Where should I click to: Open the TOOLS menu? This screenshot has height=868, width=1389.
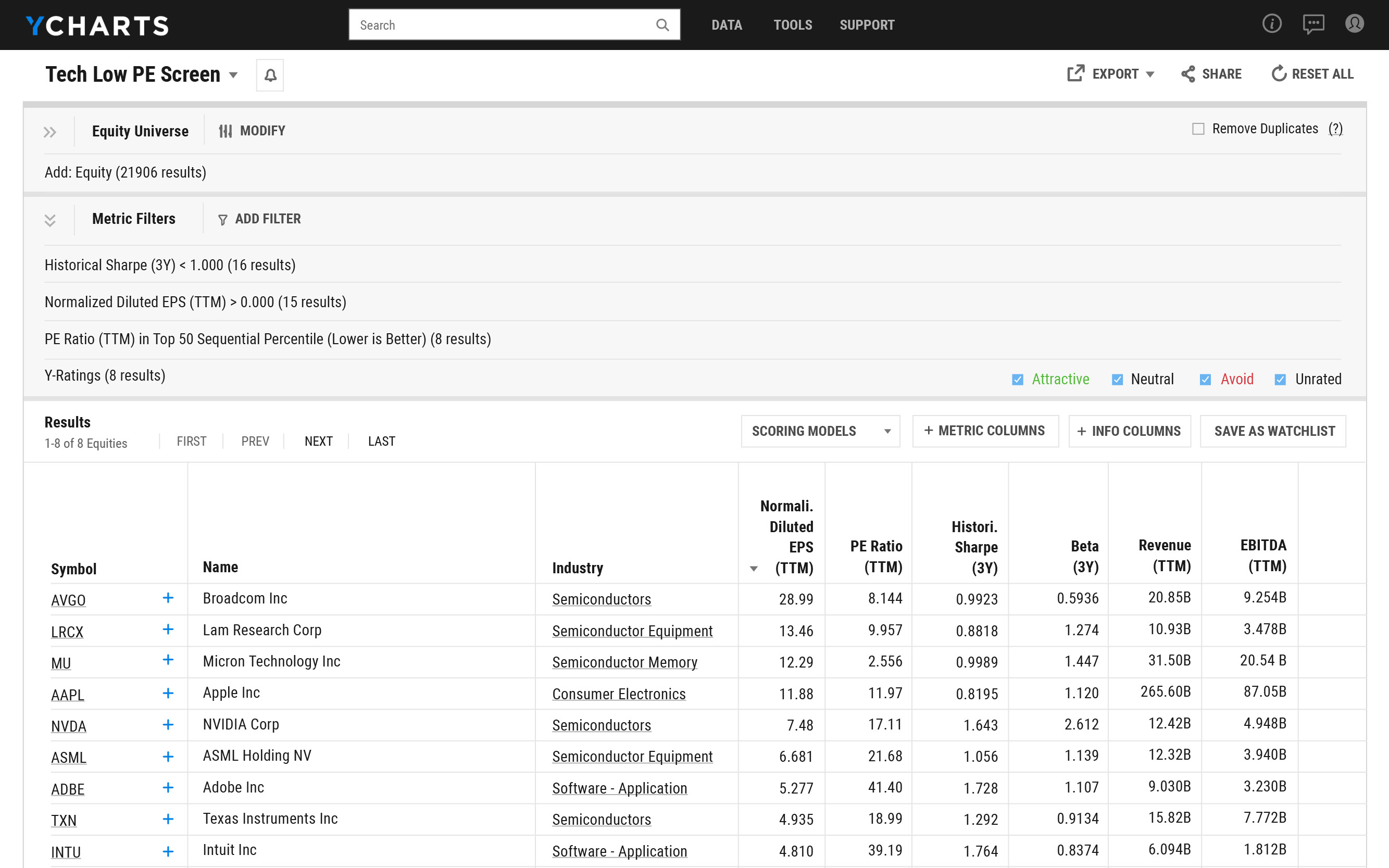coord(792,24)
